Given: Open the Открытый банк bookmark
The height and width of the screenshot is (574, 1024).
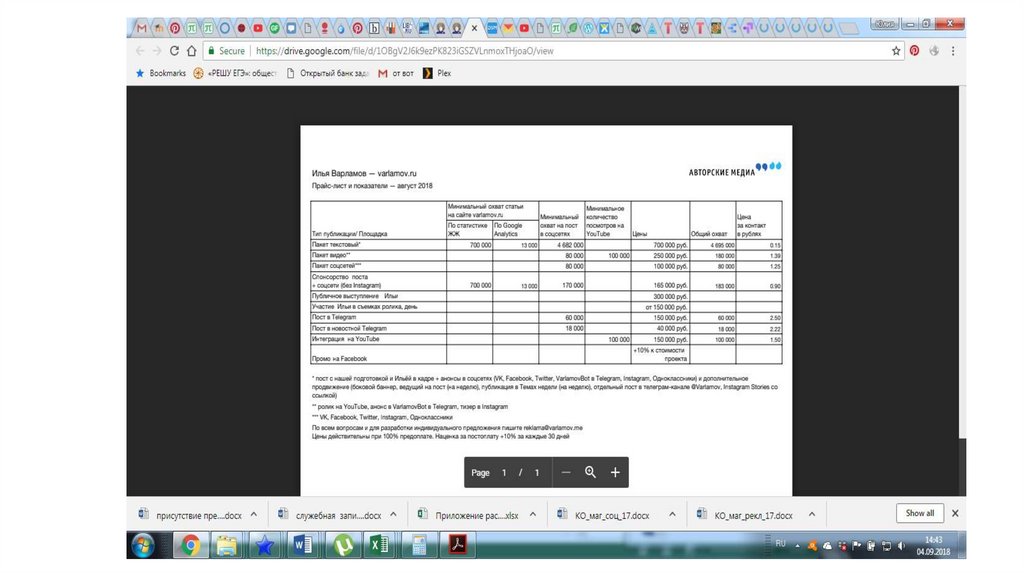Looking at the screenshot, I should point(328,73).
